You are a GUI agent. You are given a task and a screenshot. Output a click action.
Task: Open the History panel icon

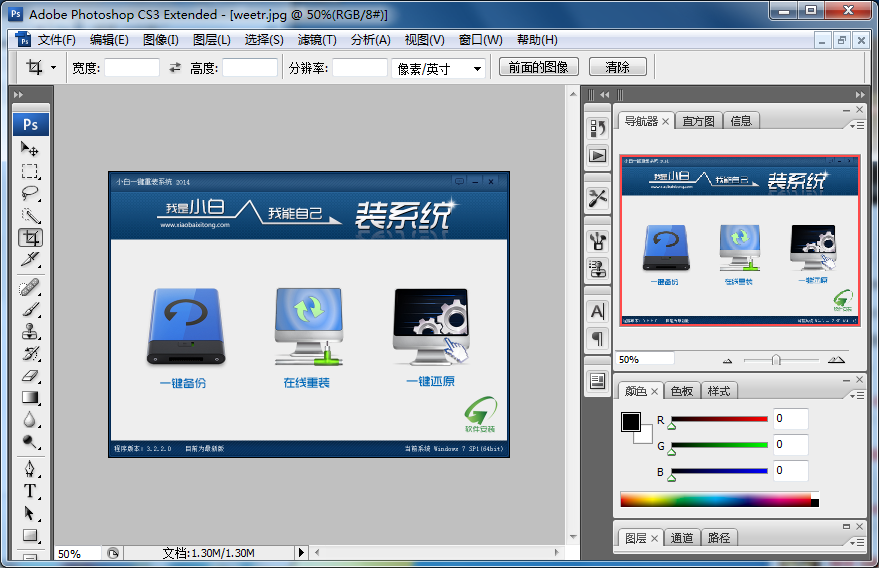pyautogui.click(x=598, y=129)
